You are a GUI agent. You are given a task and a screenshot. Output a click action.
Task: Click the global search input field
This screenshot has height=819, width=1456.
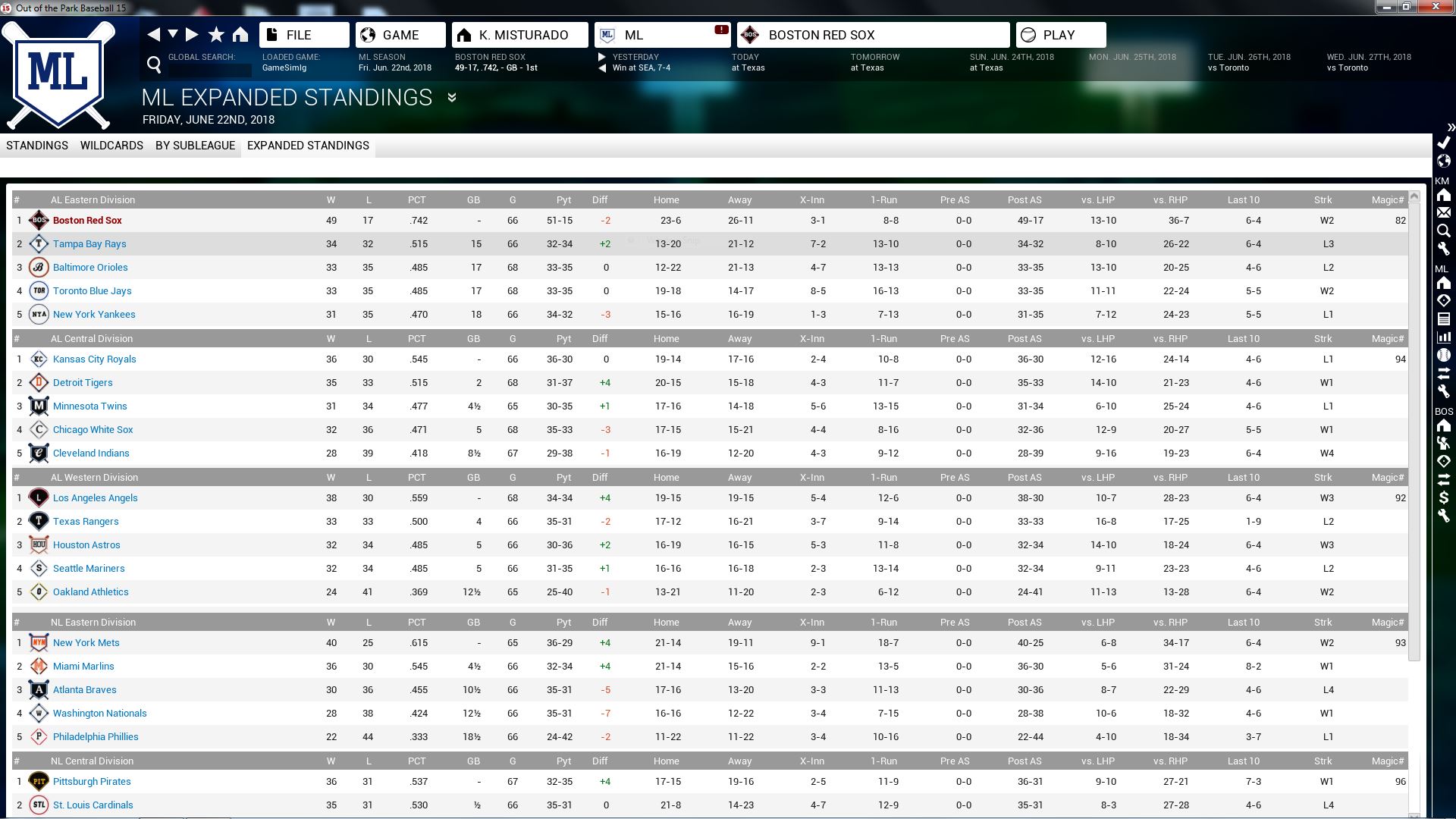[x=209, y=70]
